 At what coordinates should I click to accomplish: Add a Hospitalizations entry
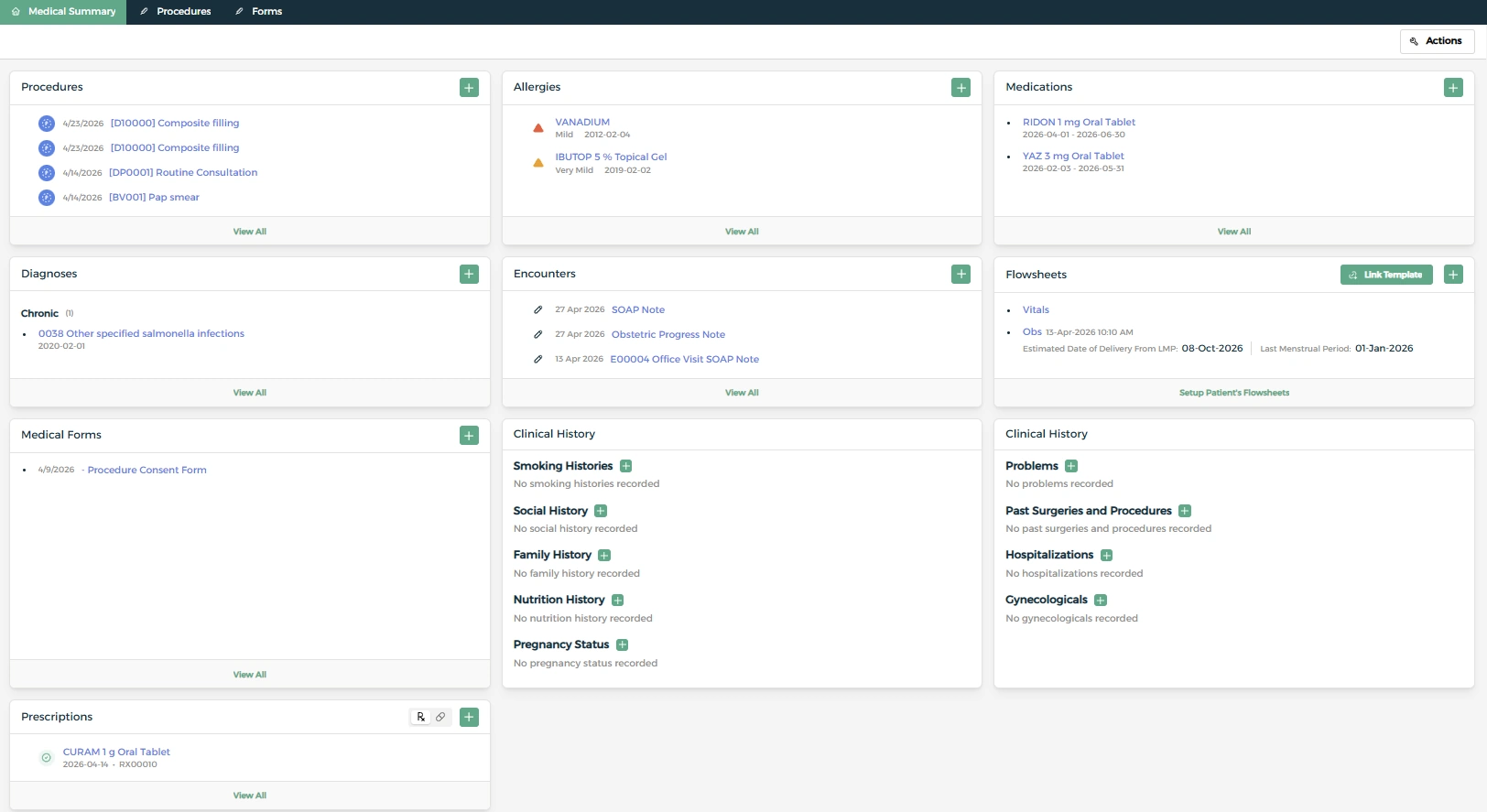(1107, 556)
